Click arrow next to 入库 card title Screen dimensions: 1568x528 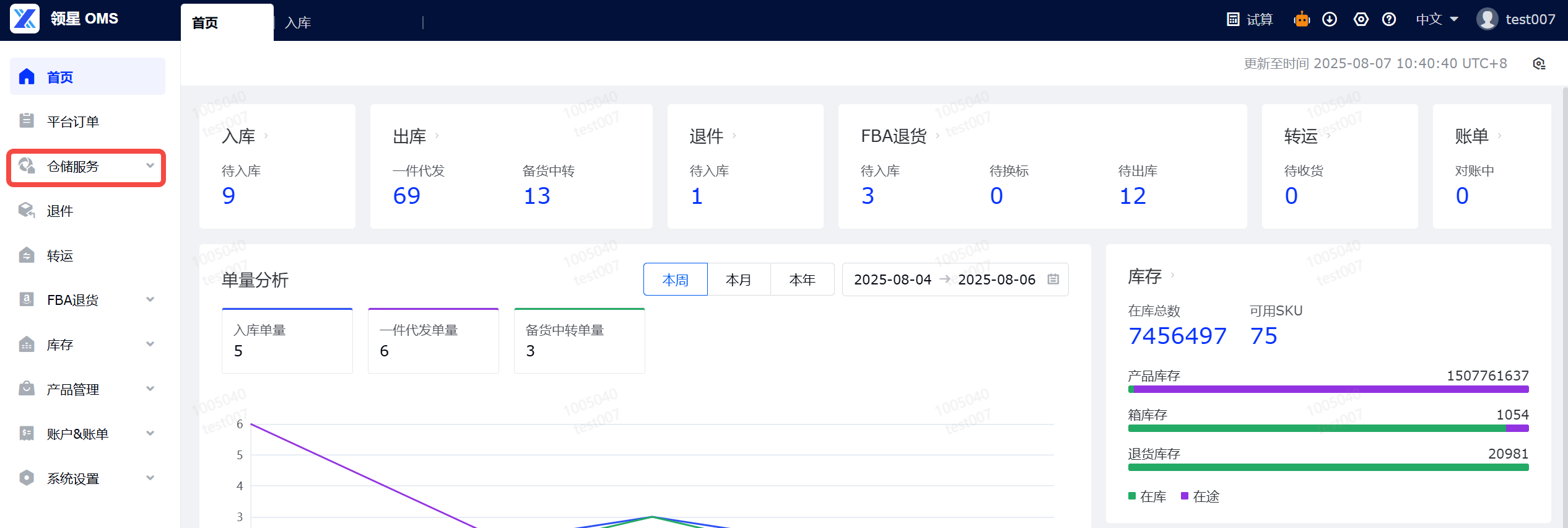pos(266,136)
